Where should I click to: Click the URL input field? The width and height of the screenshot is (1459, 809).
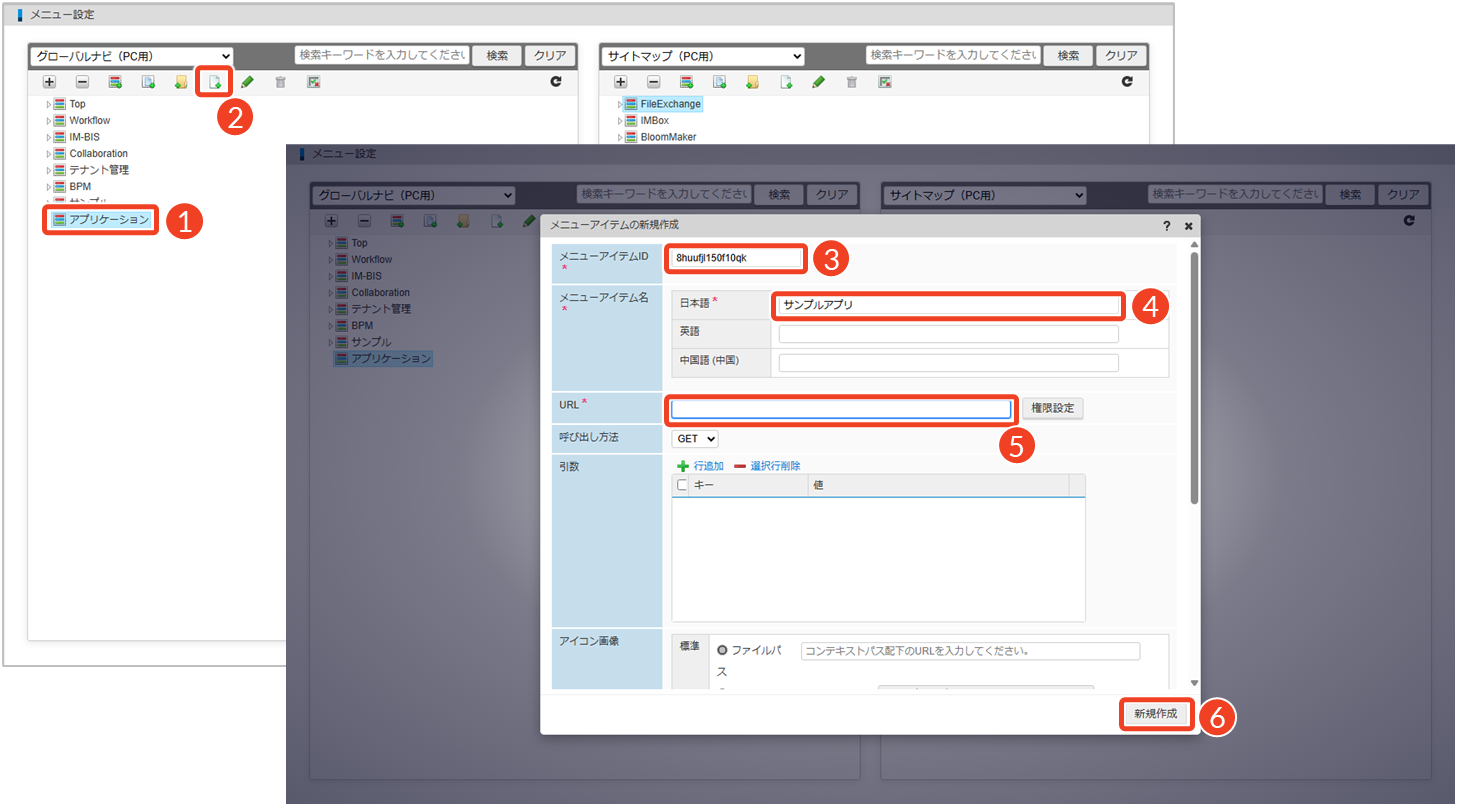click(x=841, y=408)
